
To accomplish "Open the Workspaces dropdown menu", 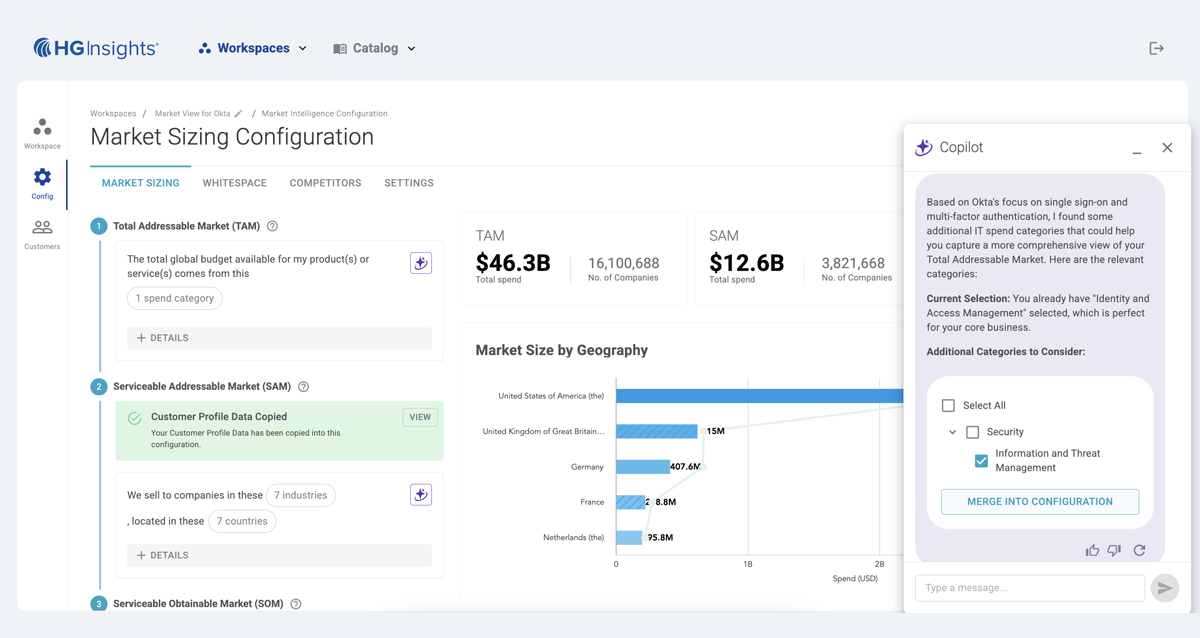I will 253,48.
